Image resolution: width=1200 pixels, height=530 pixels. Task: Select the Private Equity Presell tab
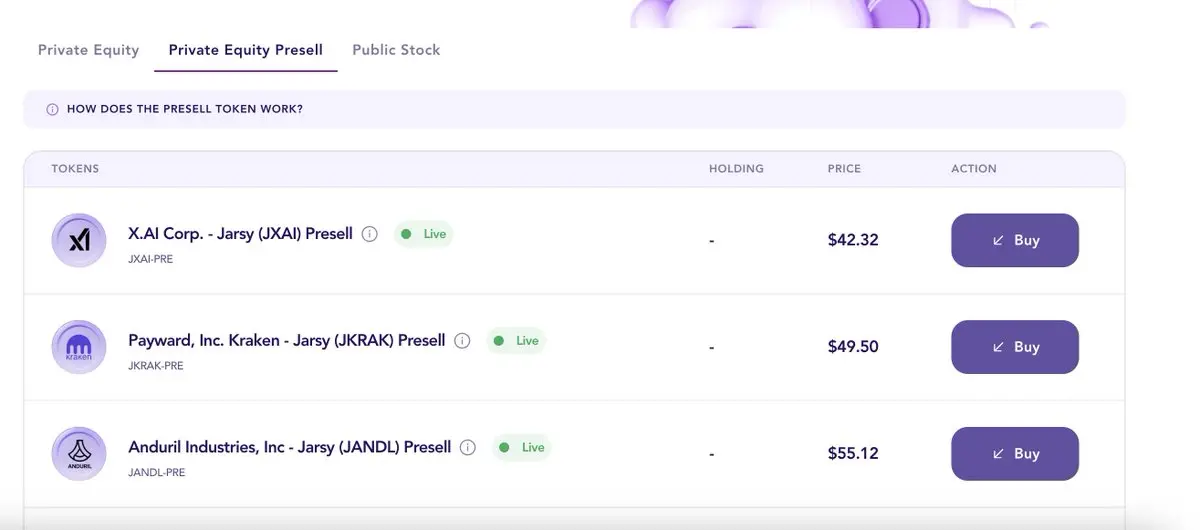(x=246, y=50)
